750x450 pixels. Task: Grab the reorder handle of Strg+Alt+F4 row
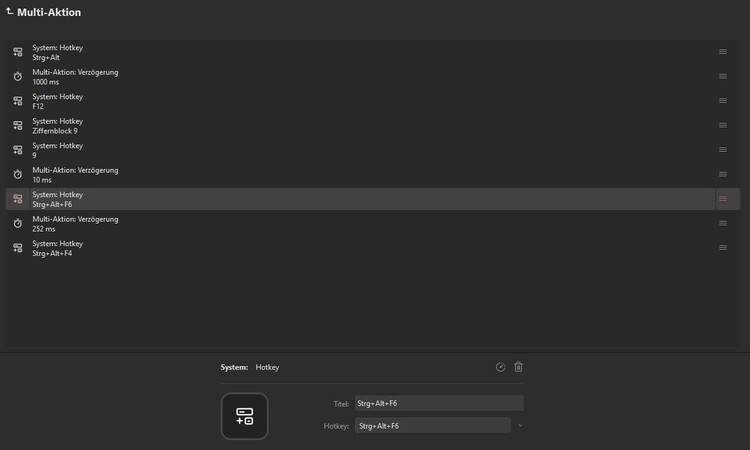coord(723,248)
